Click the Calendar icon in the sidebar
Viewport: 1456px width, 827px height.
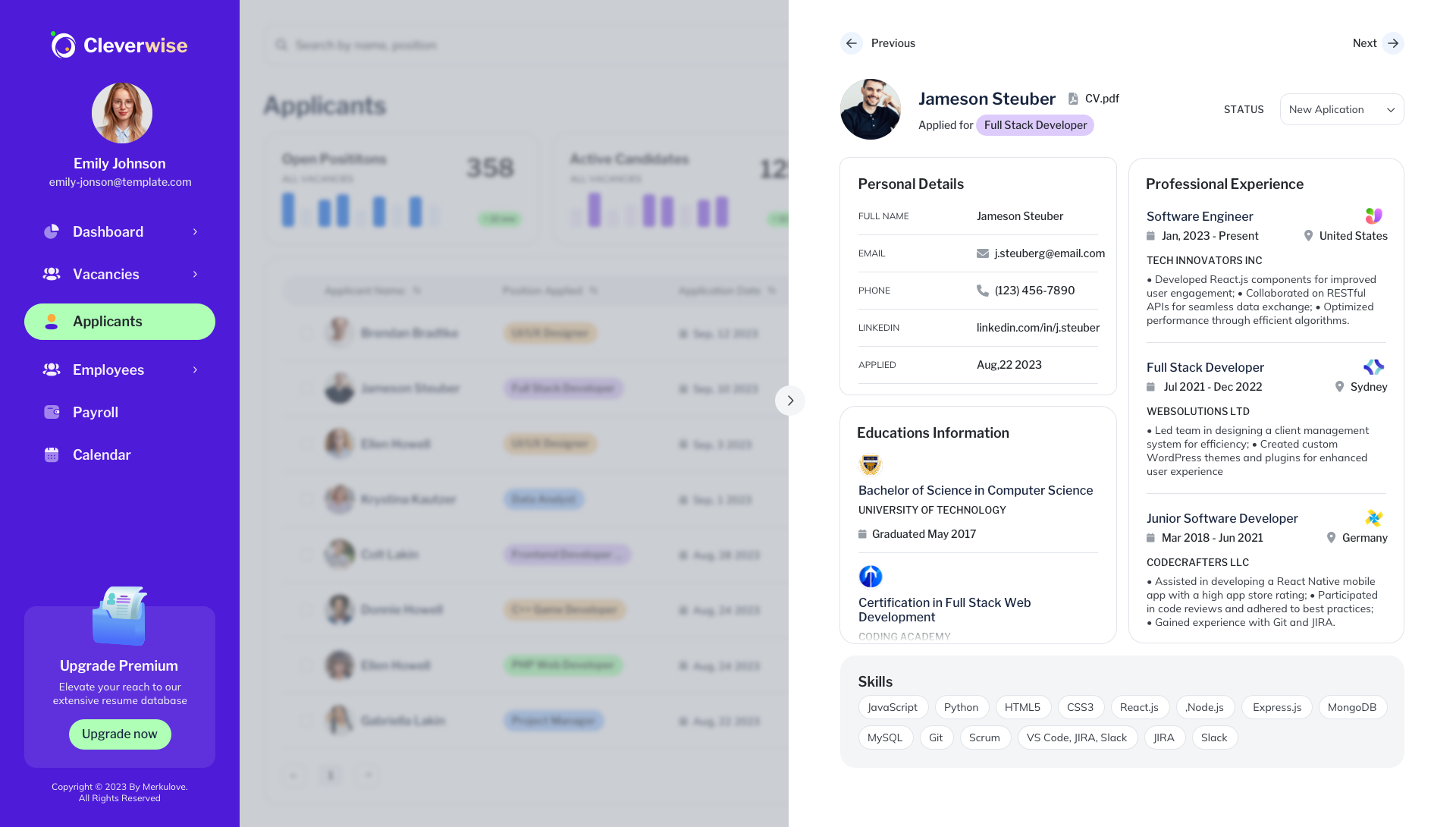pyautogui.click(x=51, y=454)
